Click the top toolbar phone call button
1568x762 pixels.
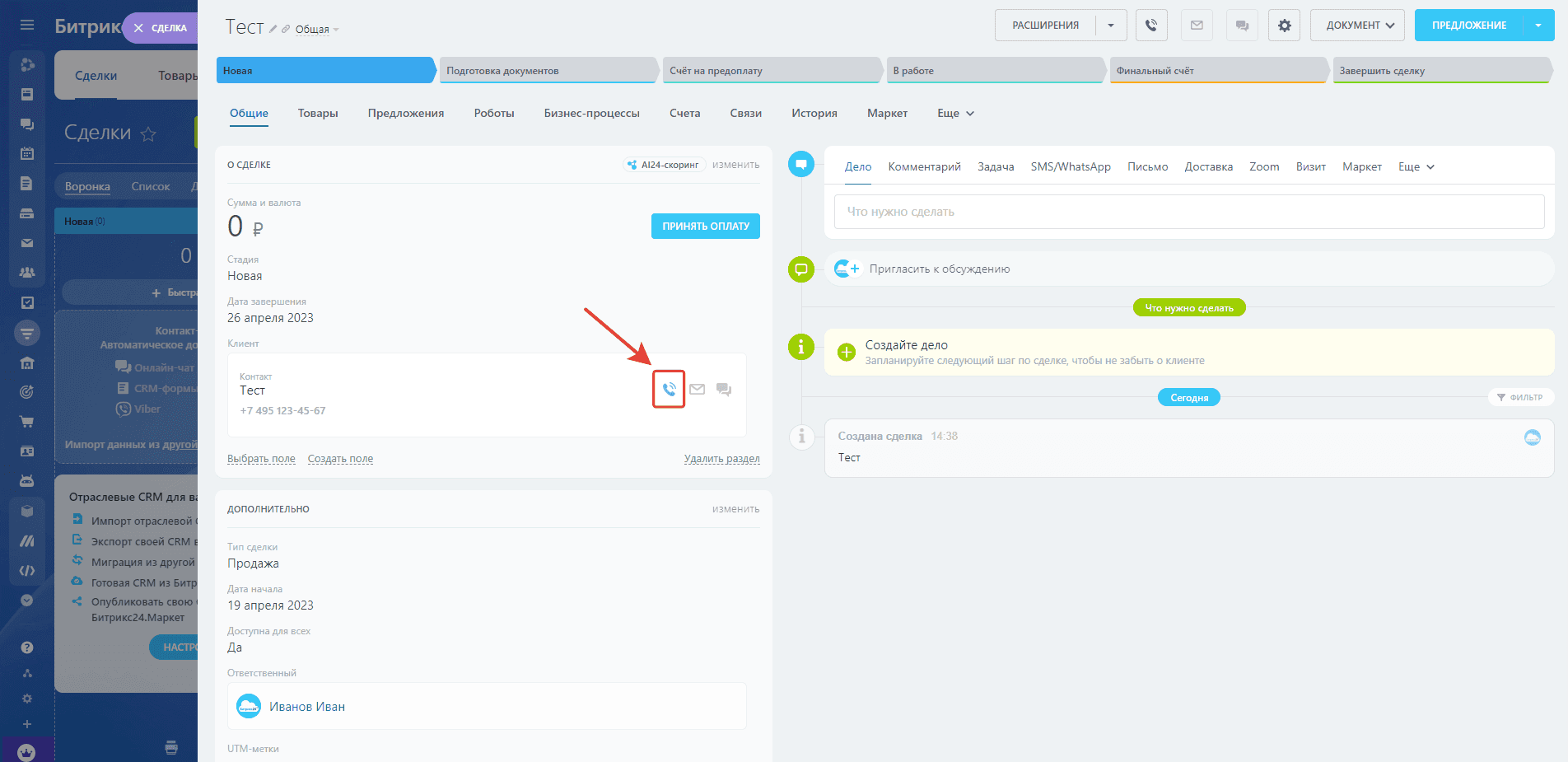click(x=1151, y=26)
